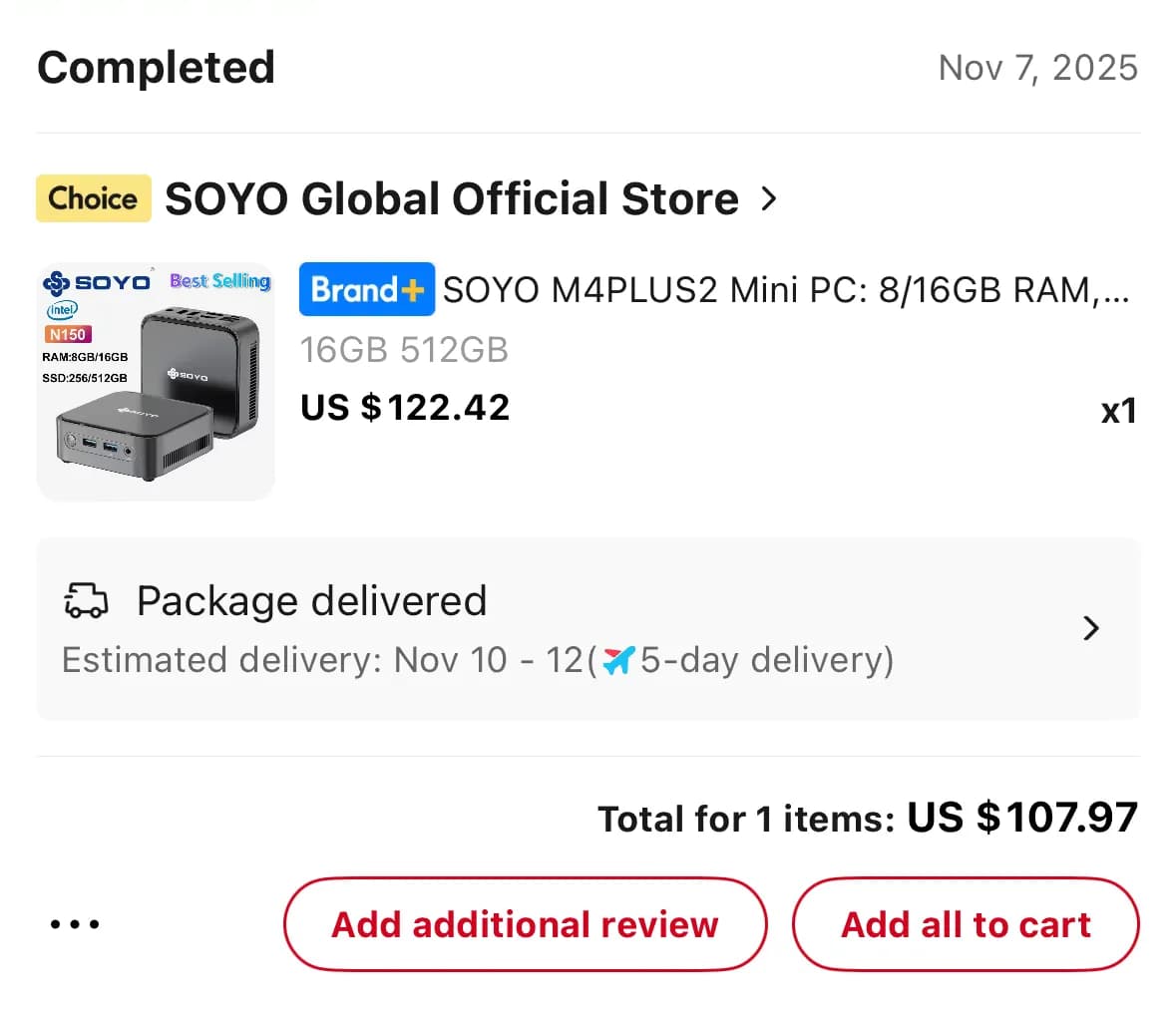1176x1012 pixels.
Task: Click the Brand+ badge on the product
Action: pos(366,289)
